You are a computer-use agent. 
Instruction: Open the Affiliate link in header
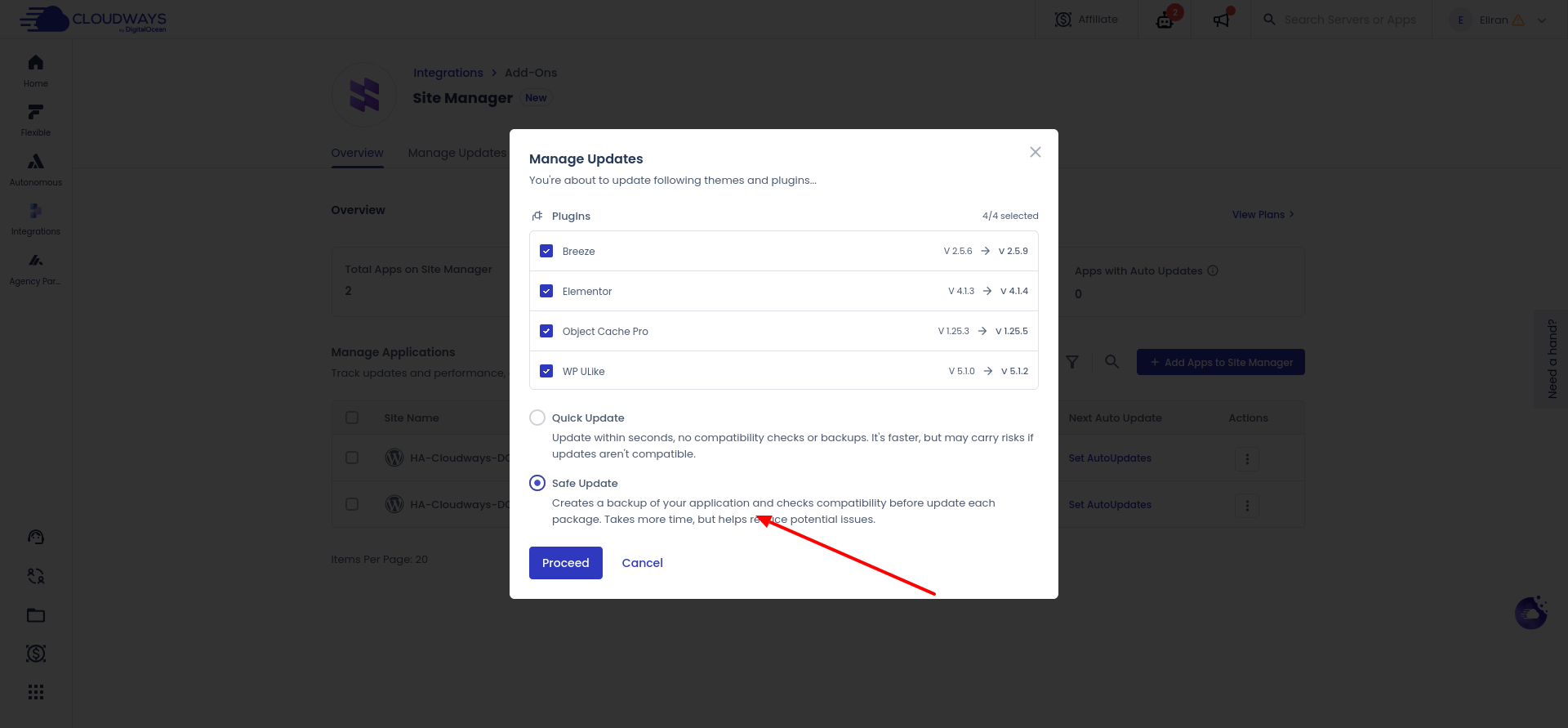(x=1086, y=20)
